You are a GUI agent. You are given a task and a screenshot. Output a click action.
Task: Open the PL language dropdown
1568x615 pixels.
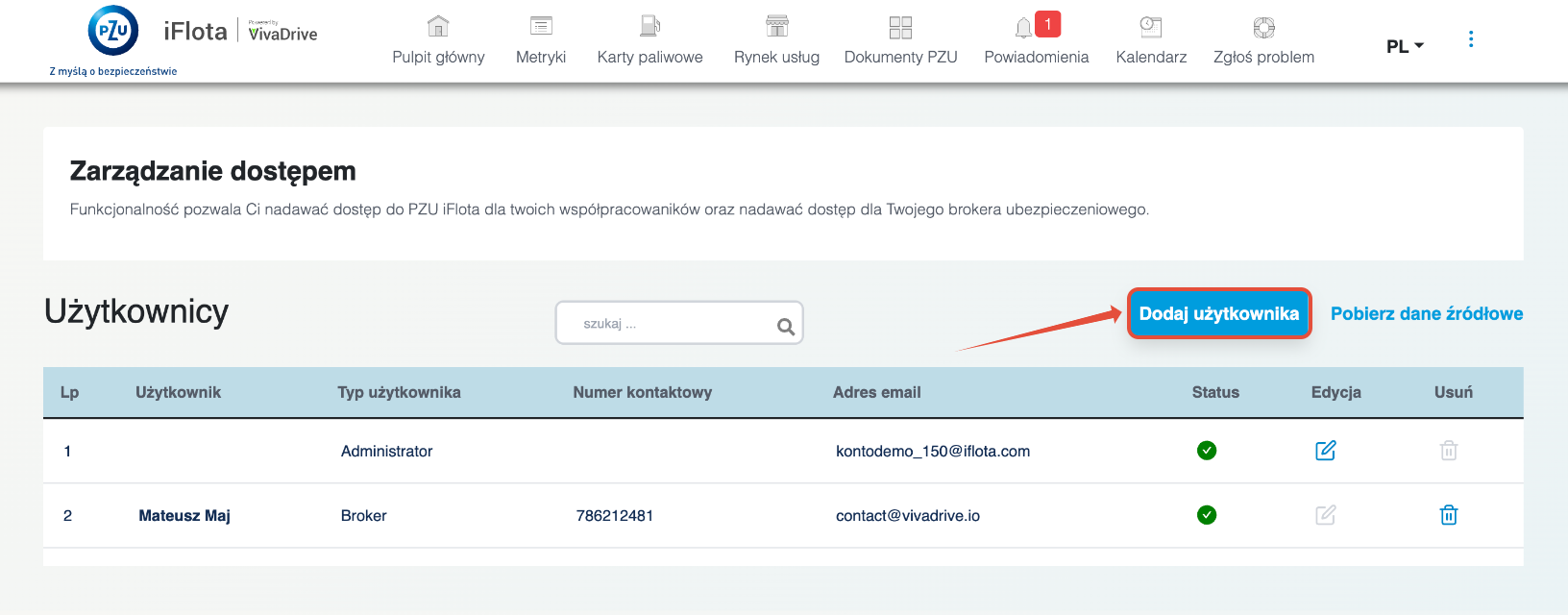coord(1405,46)
